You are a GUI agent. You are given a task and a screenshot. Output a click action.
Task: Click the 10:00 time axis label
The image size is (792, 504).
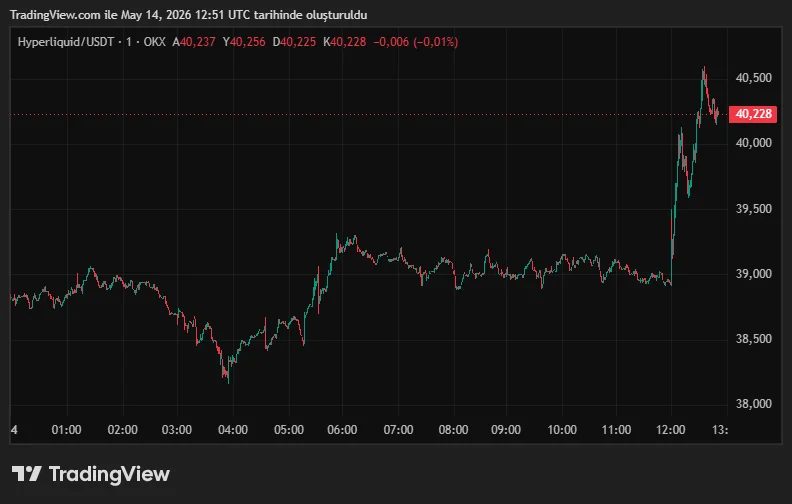562,430
